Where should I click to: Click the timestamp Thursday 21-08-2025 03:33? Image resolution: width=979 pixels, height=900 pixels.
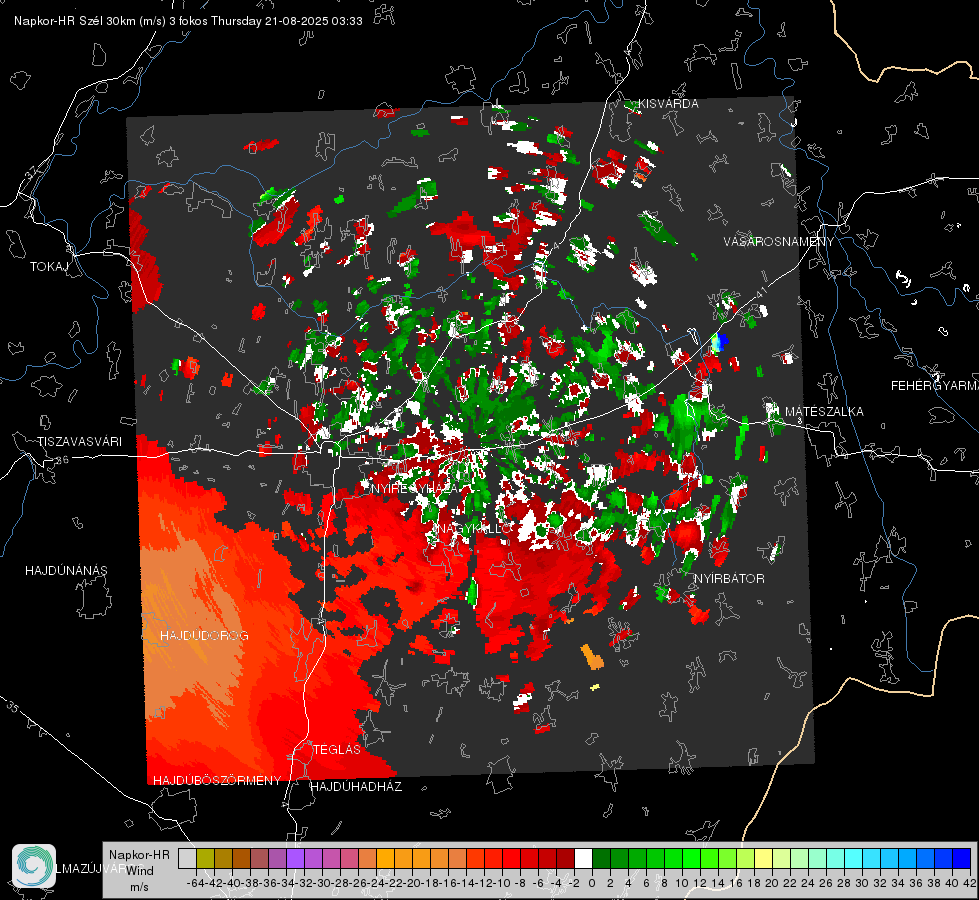tap(287, 21)
